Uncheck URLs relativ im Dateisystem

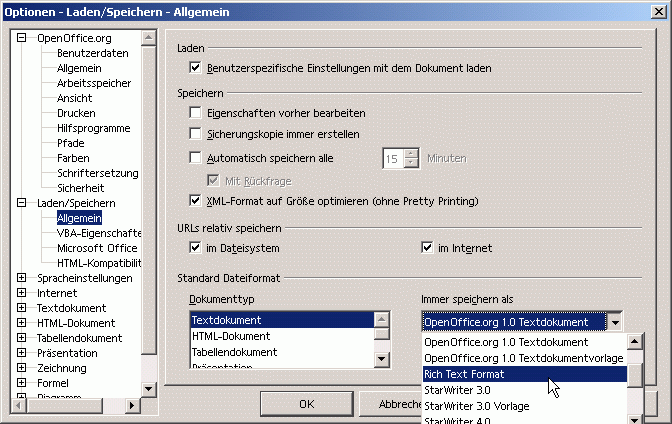coord(195,247)
